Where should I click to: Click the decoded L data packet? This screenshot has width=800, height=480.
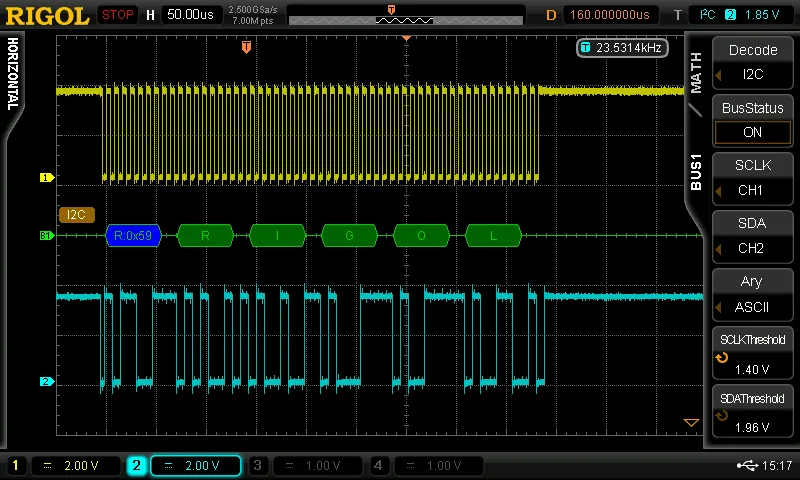pos(493,236)
